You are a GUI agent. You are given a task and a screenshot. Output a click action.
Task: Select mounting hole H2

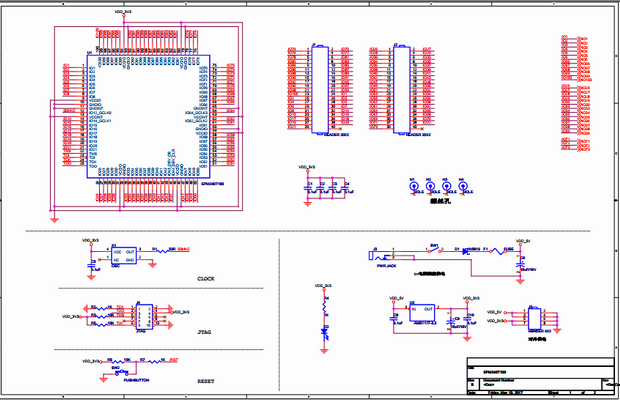pos(430,186)
